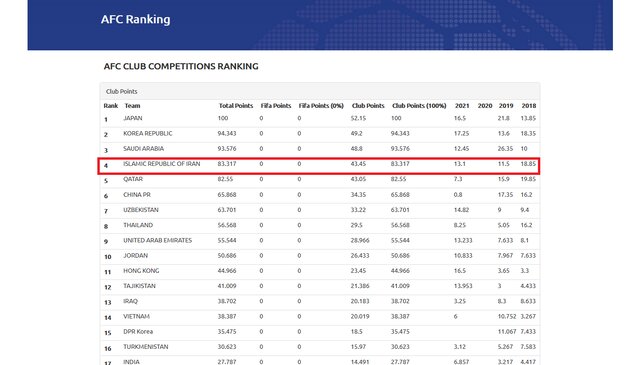Viewport: 640px width, 365px height.
Task: Select the TAJIKISTAN row
Action: click(x=320, y=286)
